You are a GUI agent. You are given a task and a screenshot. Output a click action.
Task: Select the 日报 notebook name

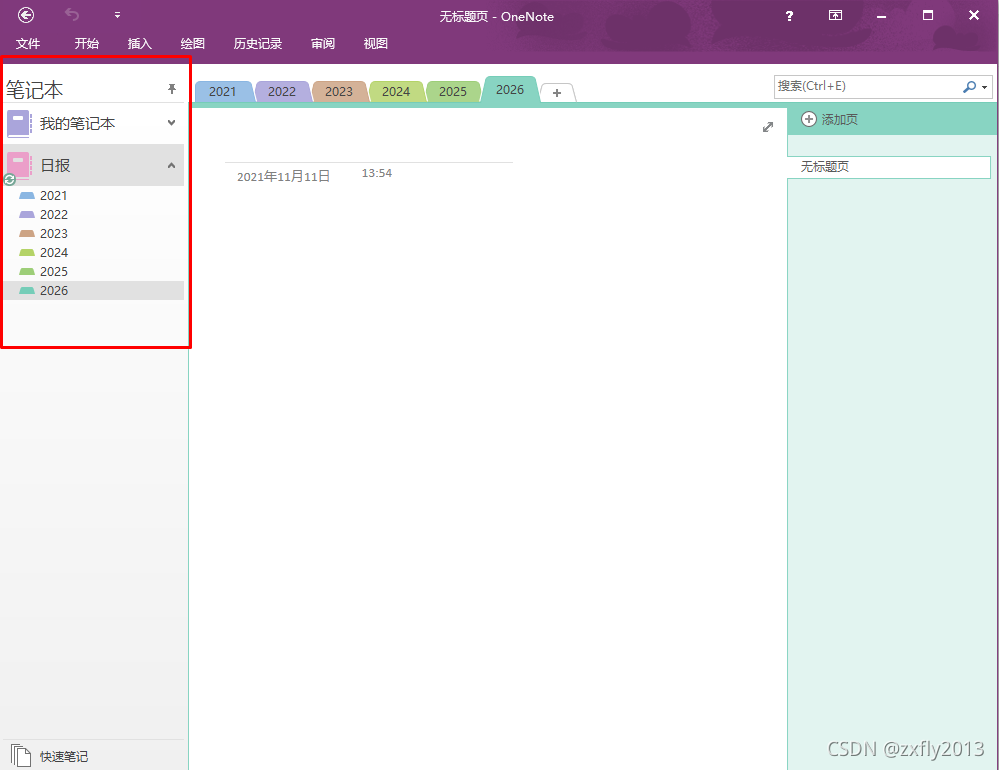[x=55, y=166]
